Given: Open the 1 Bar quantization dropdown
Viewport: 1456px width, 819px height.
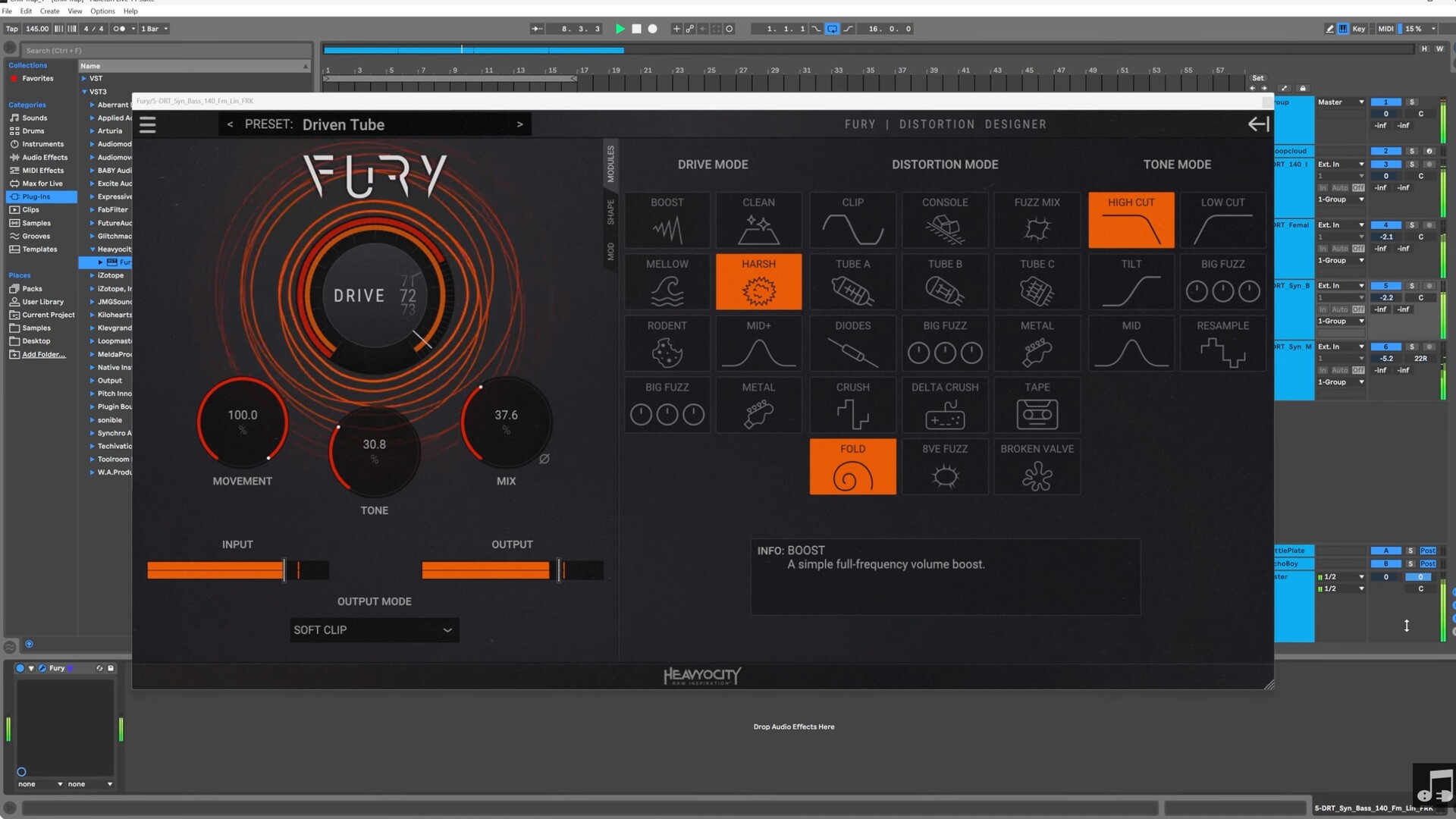Looking at the screenshot, I should [154, 29].
